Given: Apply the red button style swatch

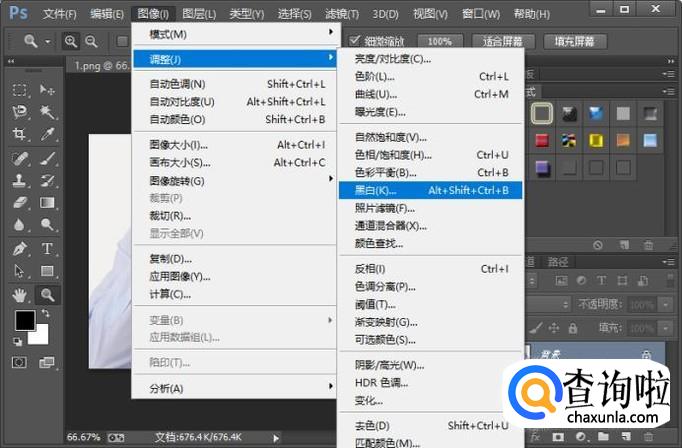Looking at the screenshot, I should 542,140.
